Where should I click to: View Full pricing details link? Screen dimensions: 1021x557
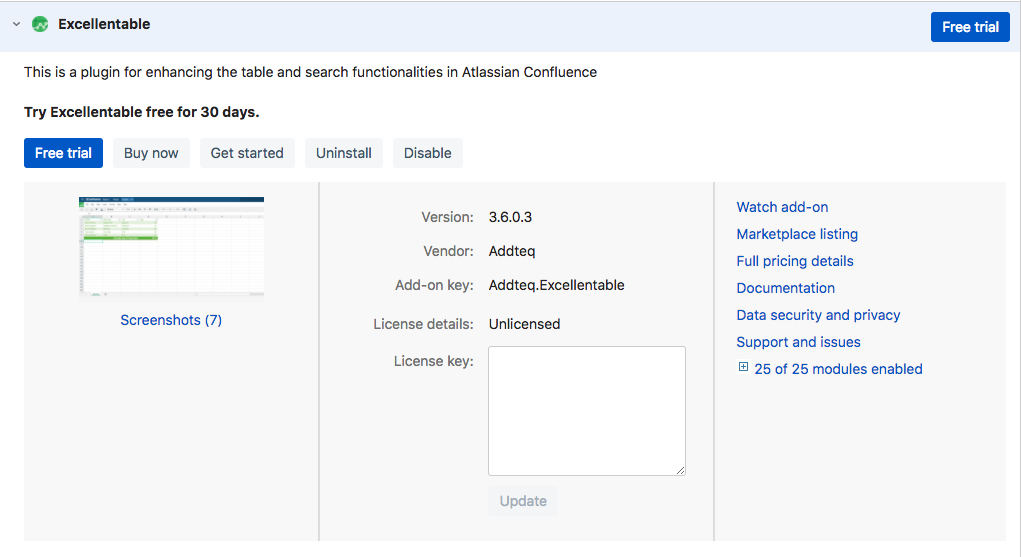794,261
